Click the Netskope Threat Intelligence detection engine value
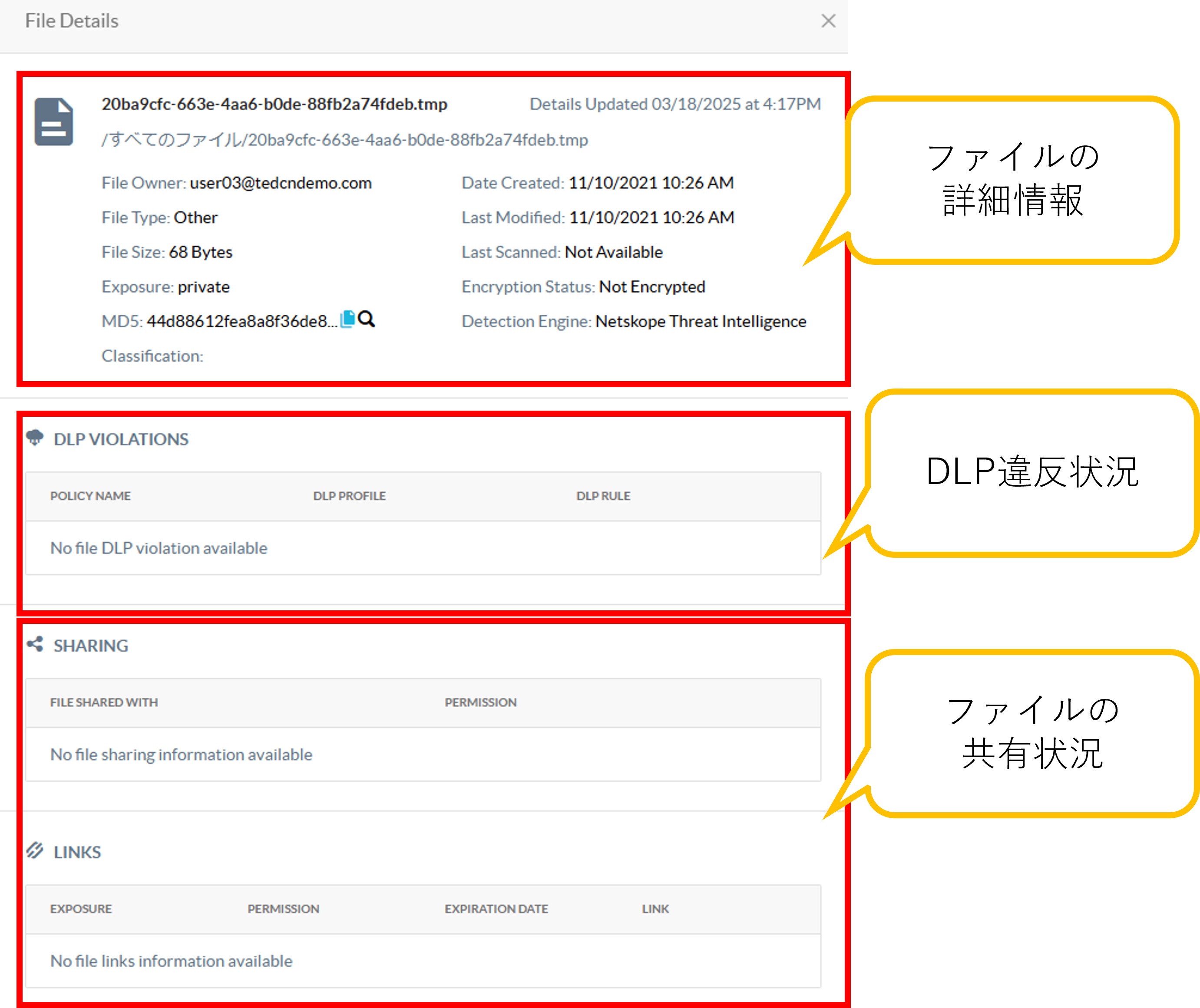 [x=701, y=321]
